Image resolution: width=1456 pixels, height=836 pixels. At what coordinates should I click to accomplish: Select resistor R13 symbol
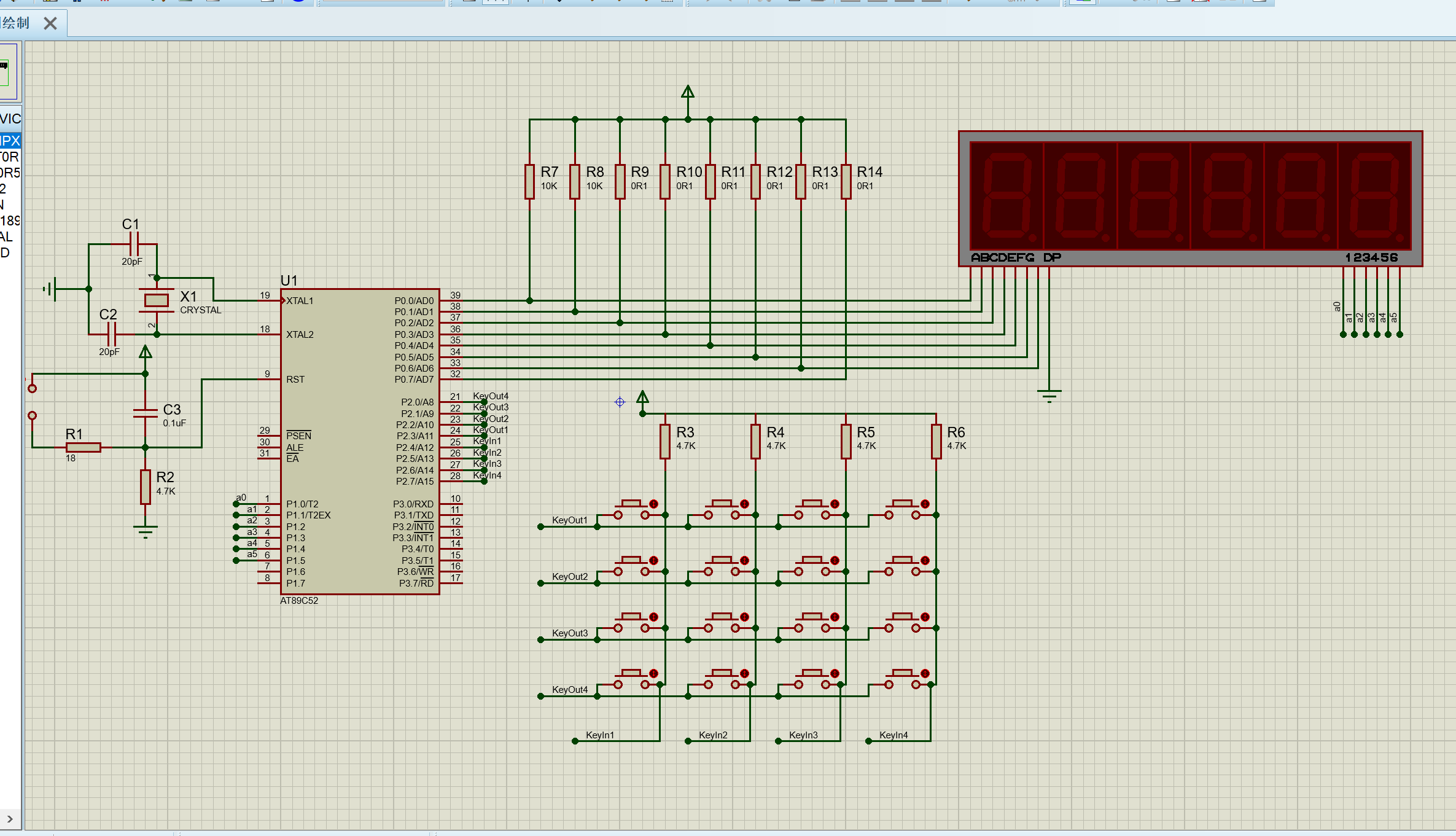801,182
